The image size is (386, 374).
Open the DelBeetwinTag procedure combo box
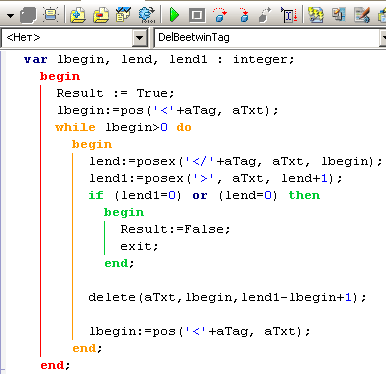coord(269,37)
